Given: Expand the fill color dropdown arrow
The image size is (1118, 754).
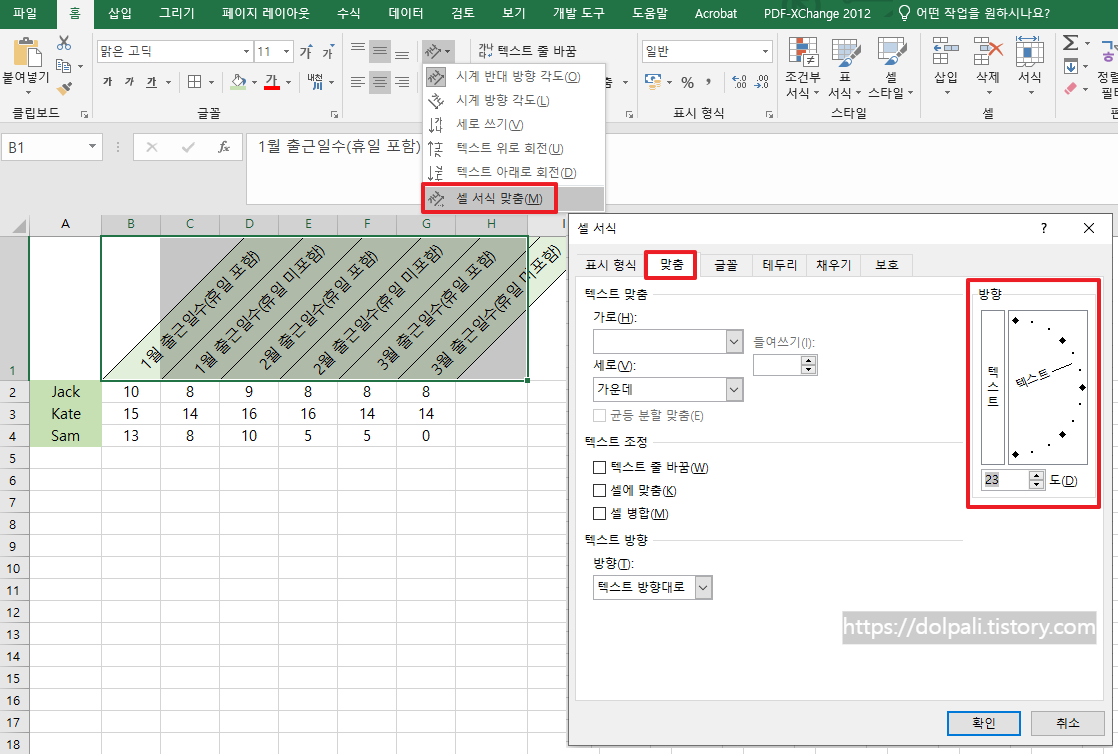Looking at the screenshot, I should click(255, 83).
